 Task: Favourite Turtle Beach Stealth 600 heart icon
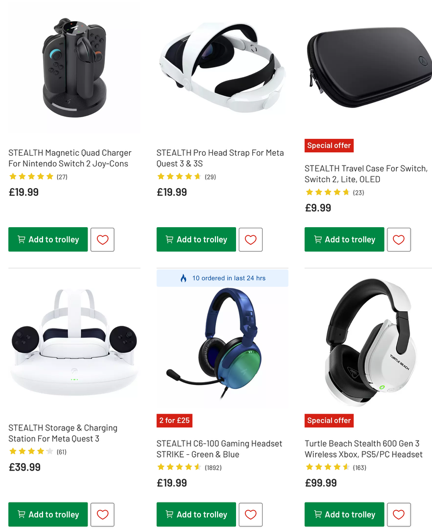(399, 514)
